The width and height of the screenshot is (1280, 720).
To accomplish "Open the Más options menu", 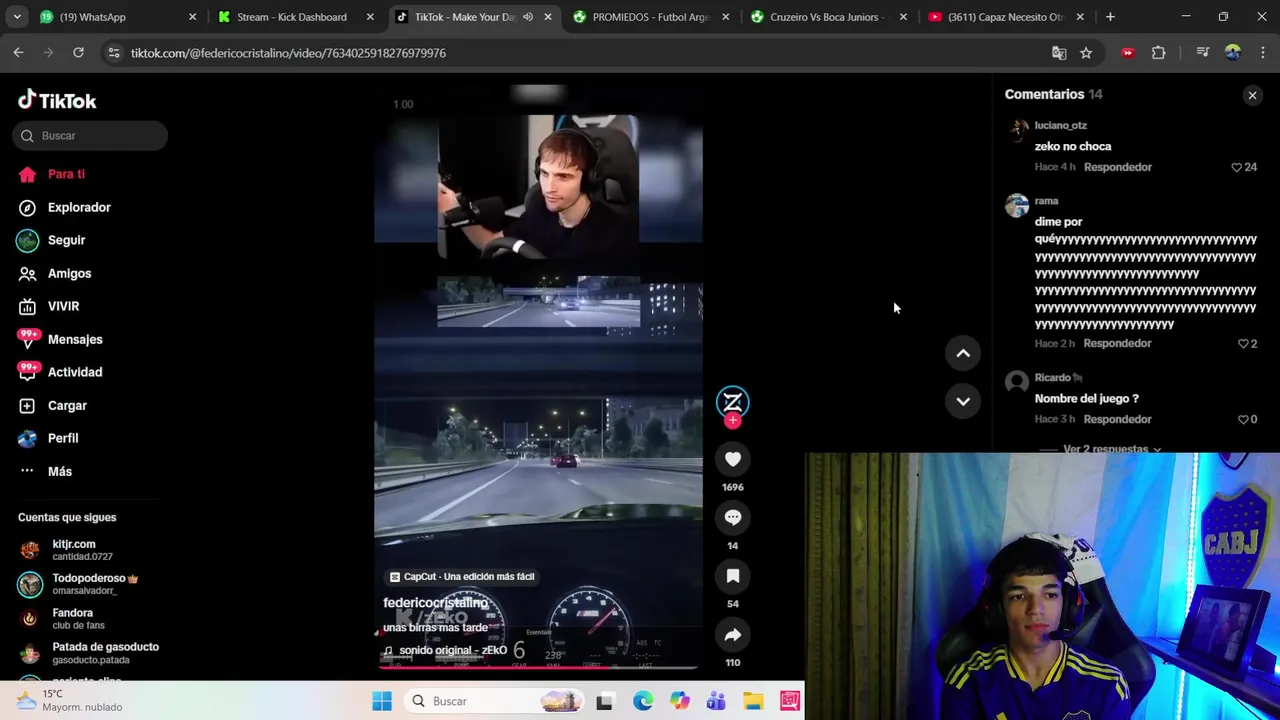I will point(45,471).
